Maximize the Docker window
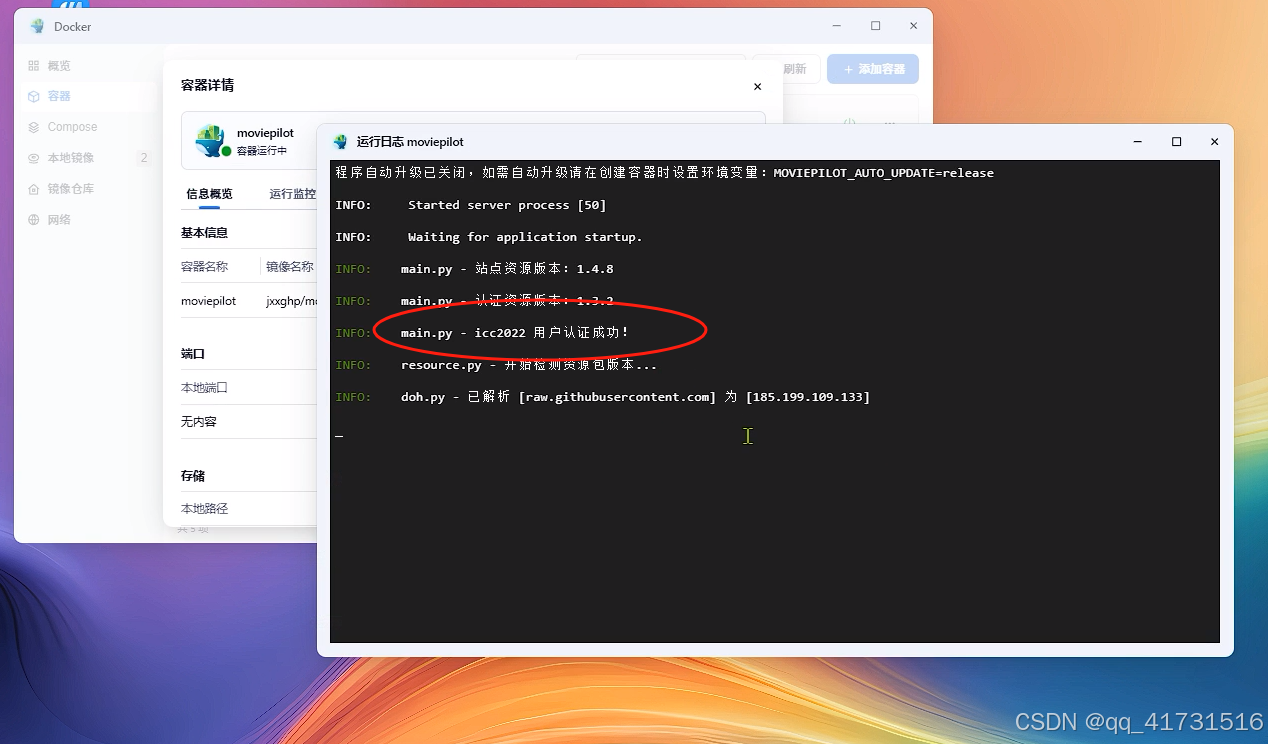 pos(875,26)
